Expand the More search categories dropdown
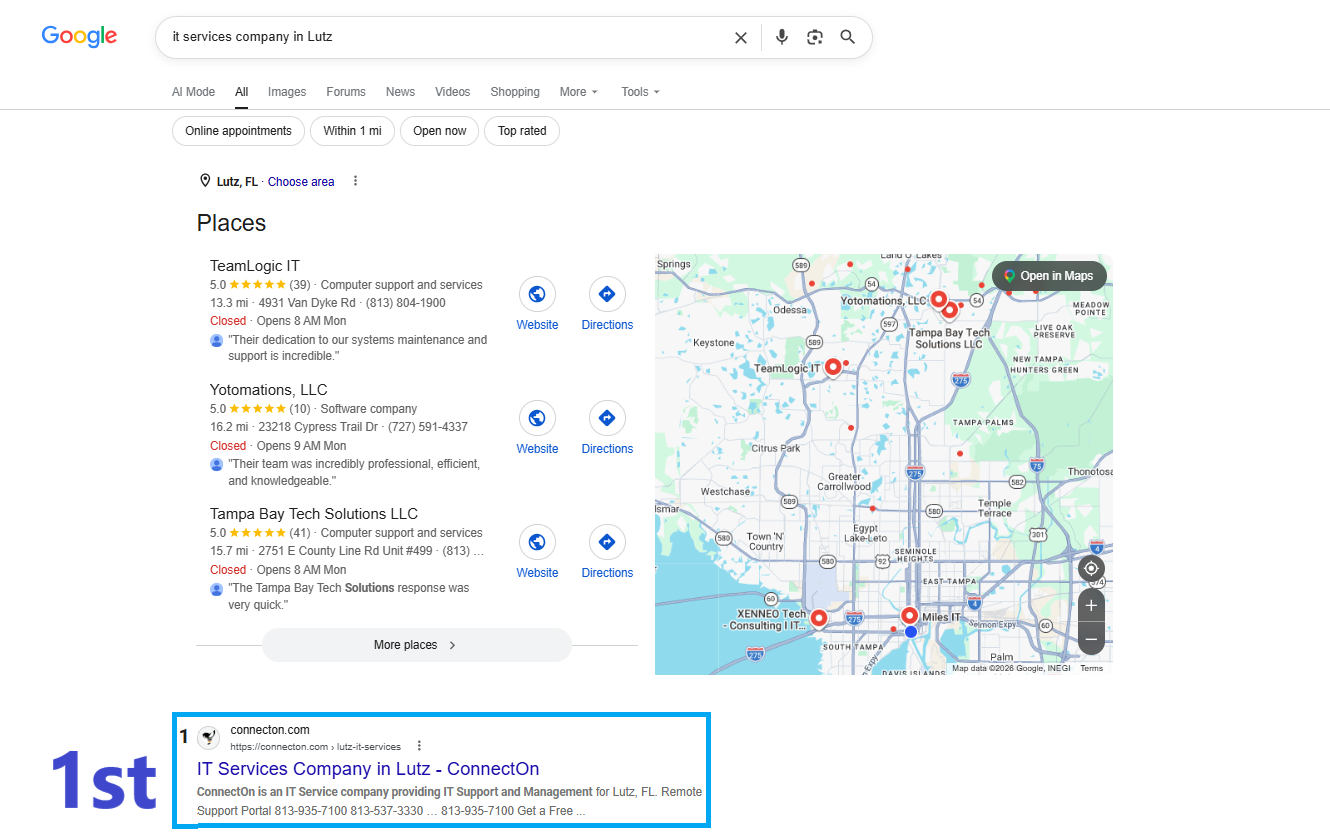The width and height of the screenshot is (1330, 834). tap(579, 92)
